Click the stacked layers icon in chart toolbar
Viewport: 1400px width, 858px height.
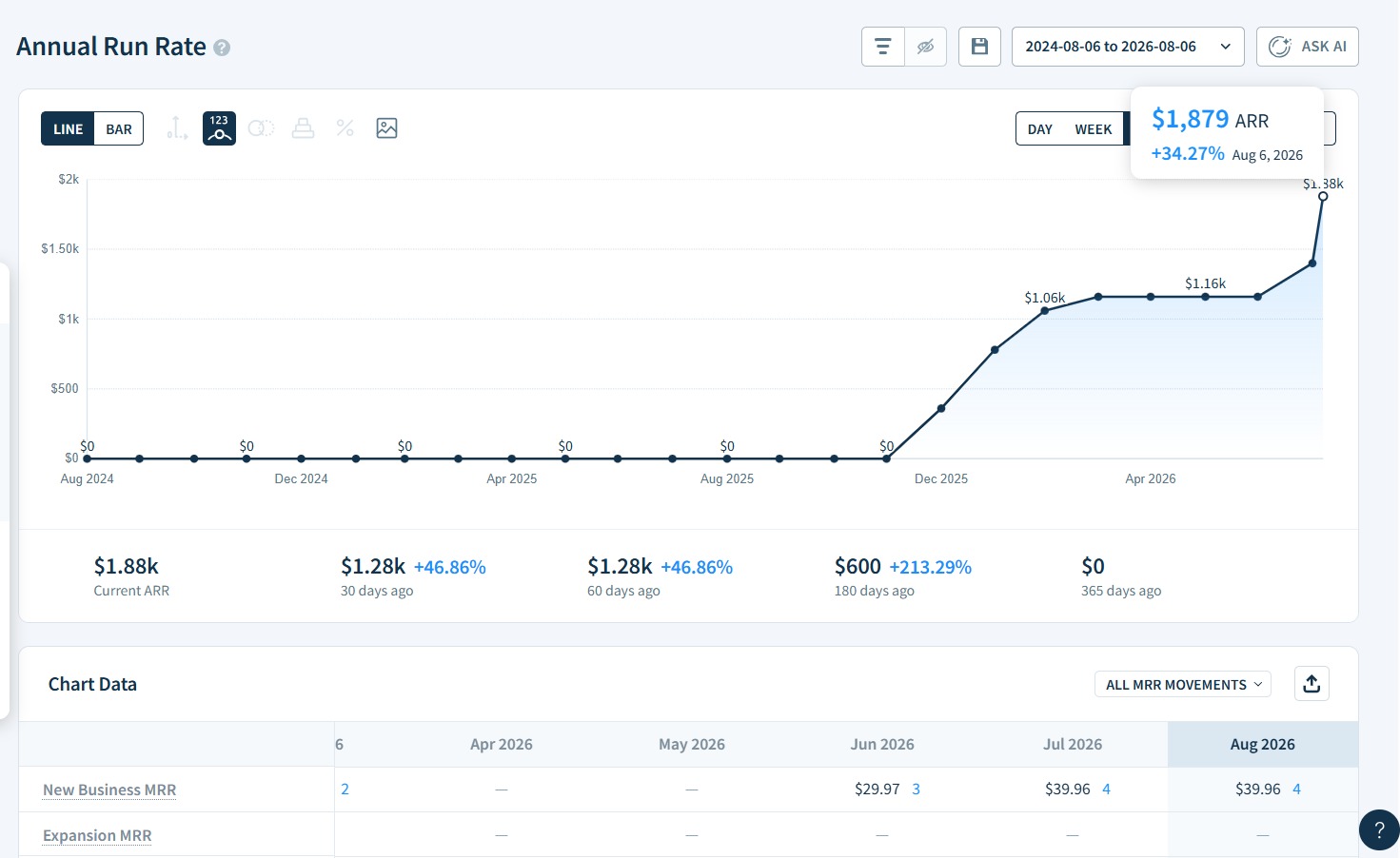303,128
